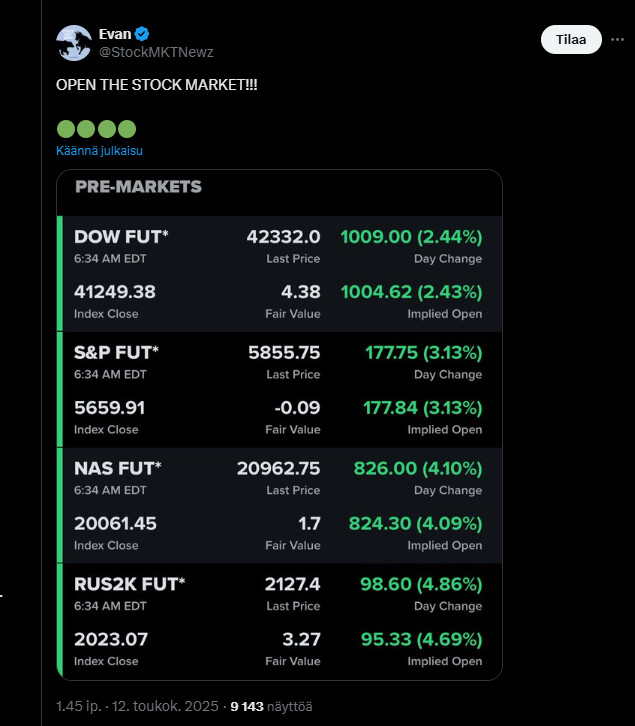Click the NAS last price 20962.75
635x726 pixels.
[x=278, y=468]
